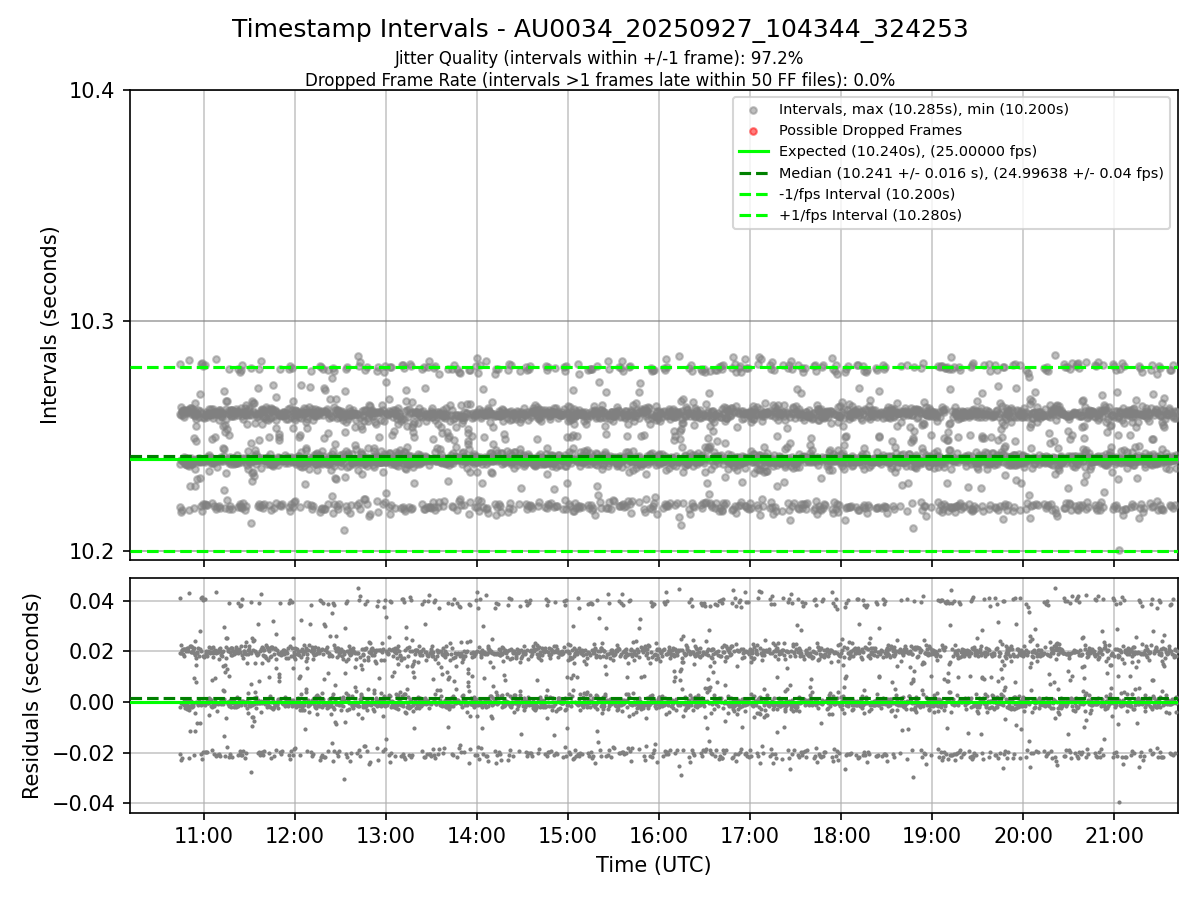Click the red dot marker for Possible Dropped Frames
Image resolution: width=1200 pixels, height=900 pixels.
[x=754, y=131]
